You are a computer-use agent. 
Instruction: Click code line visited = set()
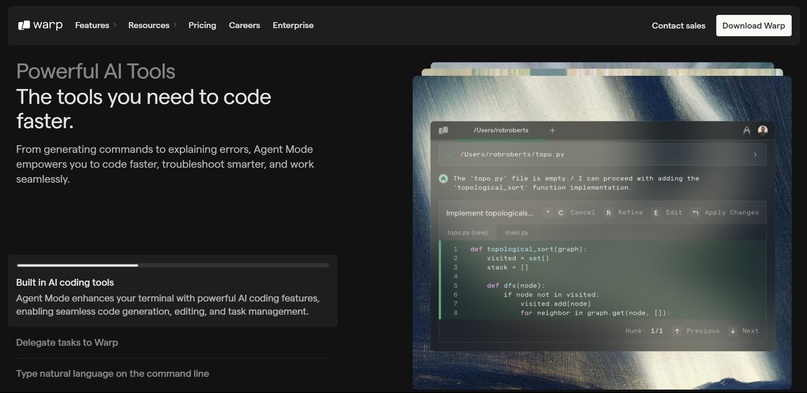click(518, 258)
